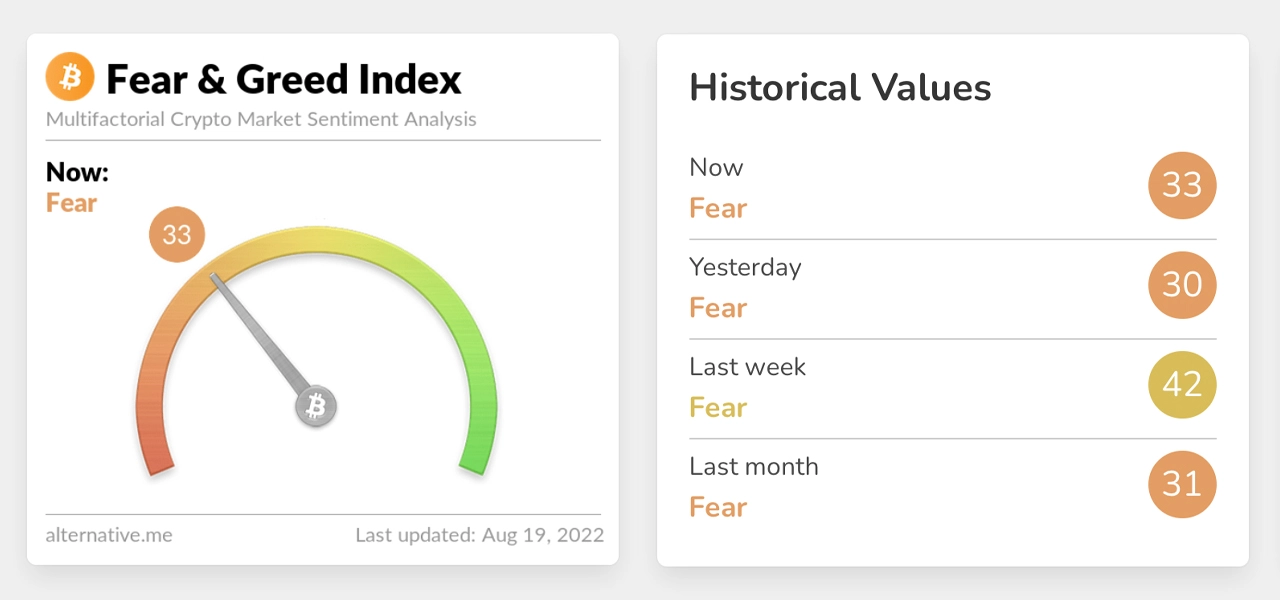Click the orange Bitcoin logo icon
This screenshot has height=600, width=1280.
click(70, 78)
